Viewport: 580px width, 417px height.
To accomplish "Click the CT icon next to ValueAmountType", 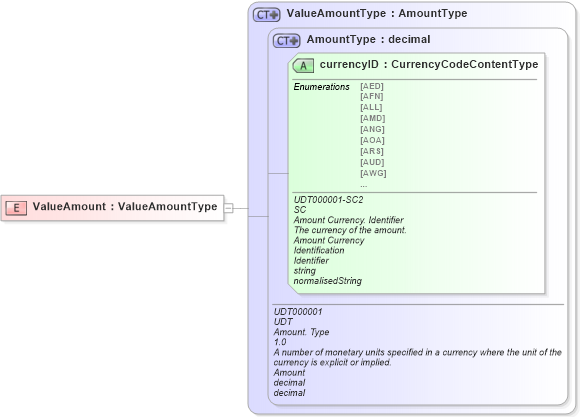I will (266, 14).
